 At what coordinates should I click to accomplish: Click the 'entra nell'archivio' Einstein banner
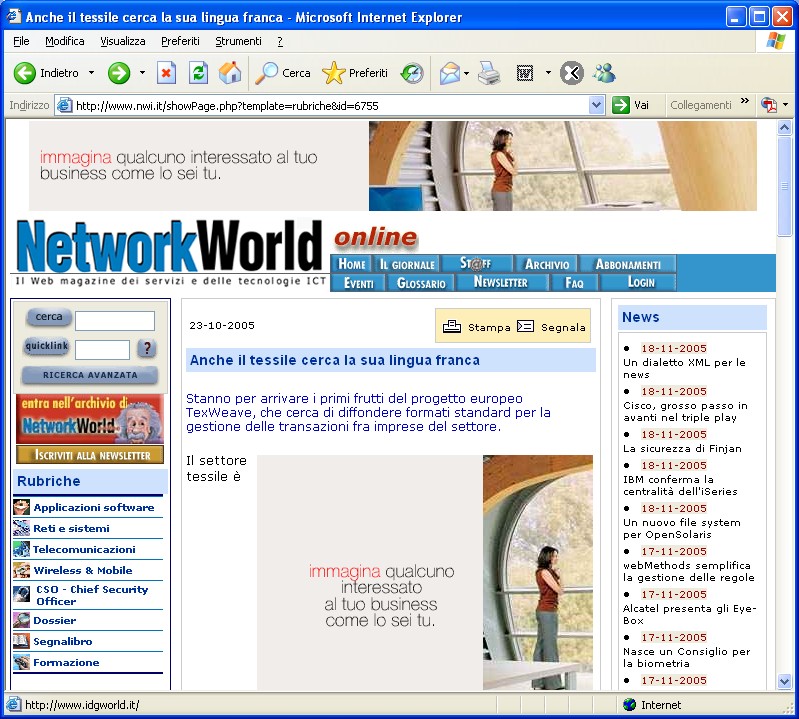pyautogui.click(x=90, y=419)
